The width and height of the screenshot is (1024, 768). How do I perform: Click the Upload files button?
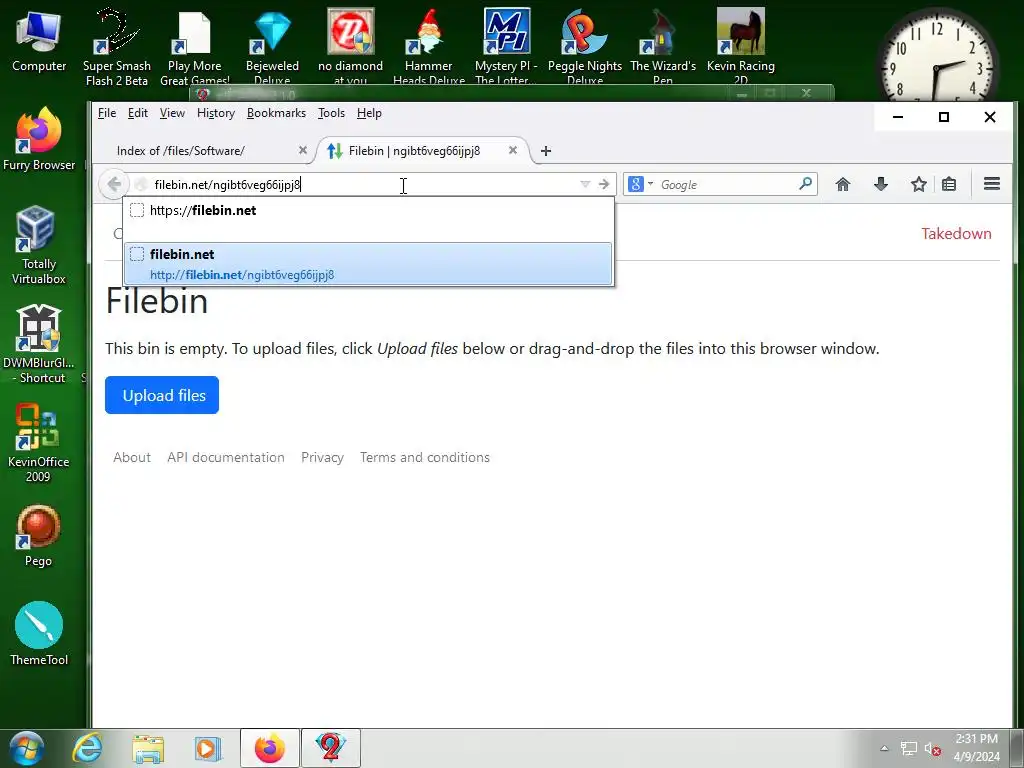pos(162,395)
